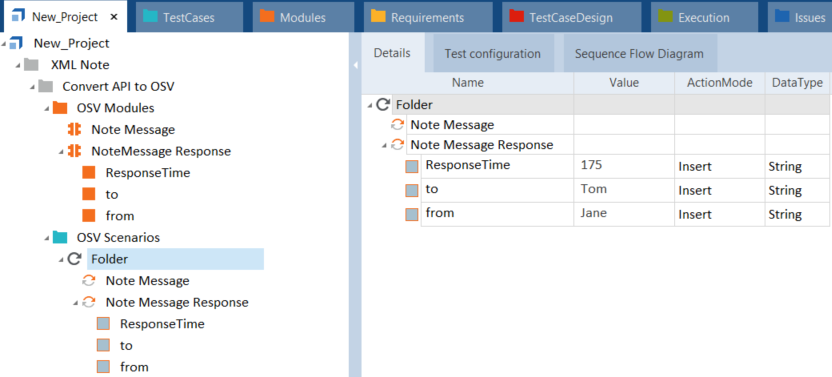Collapse the XML Note folder
The height and width of the screenshot is (377, 832).
point(18,65)
